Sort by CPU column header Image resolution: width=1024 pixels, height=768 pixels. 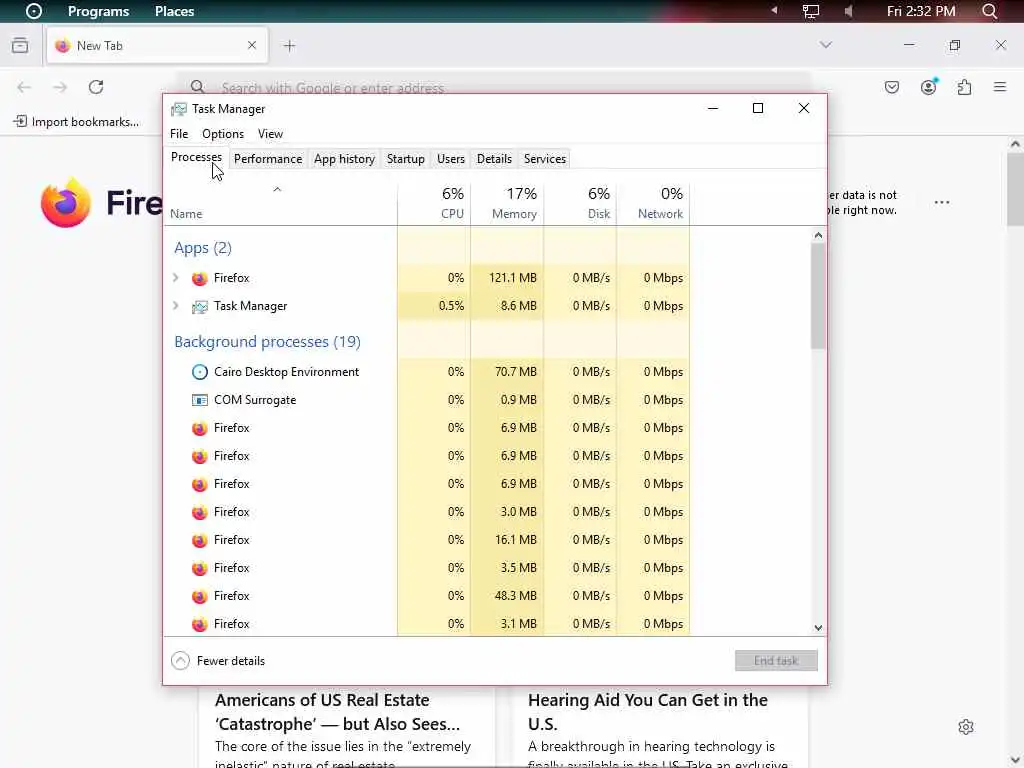click(x=434, y=204)
